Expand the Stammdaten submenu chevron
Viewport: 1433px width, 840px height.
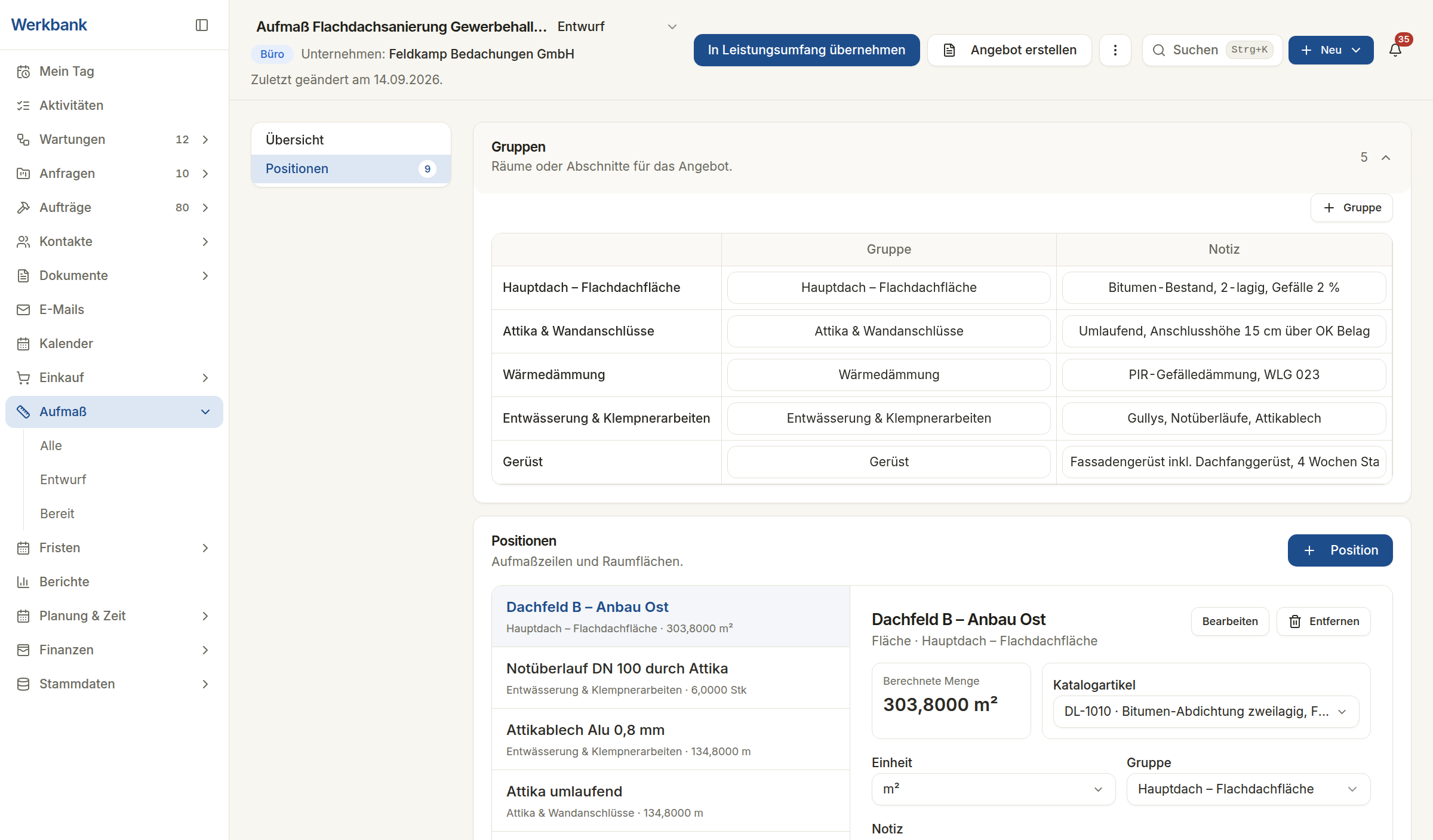point(205,684)
